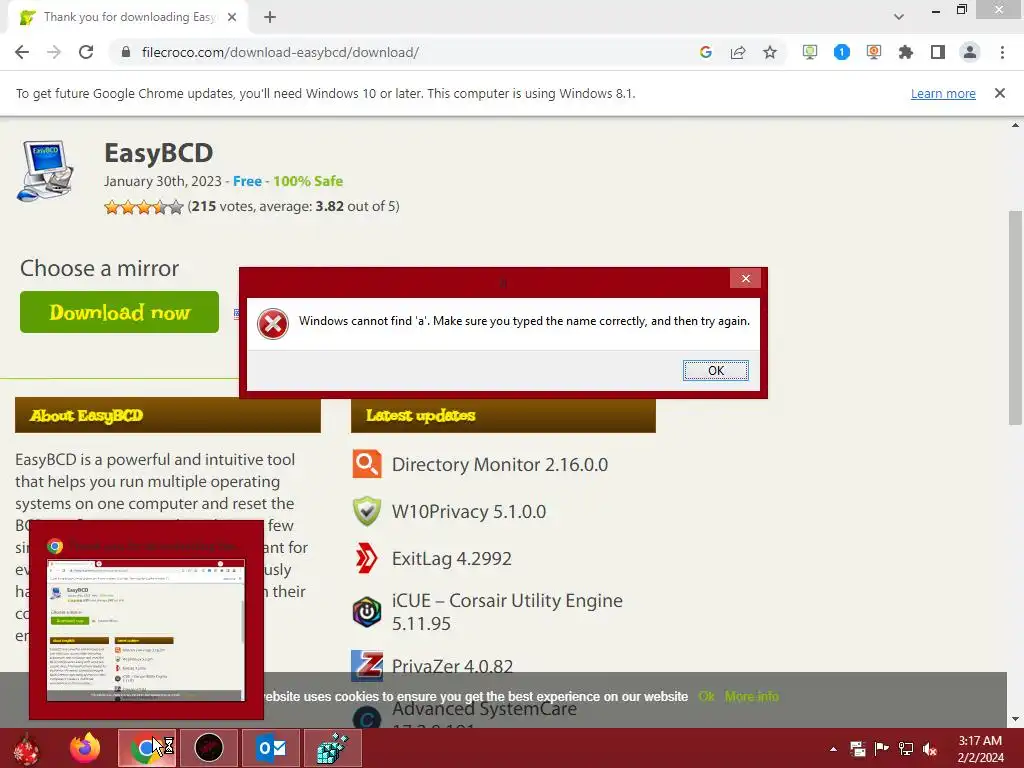Bookmark this page with the star icon
This screenshot has width=1024, height=768.
pos(770,52)
